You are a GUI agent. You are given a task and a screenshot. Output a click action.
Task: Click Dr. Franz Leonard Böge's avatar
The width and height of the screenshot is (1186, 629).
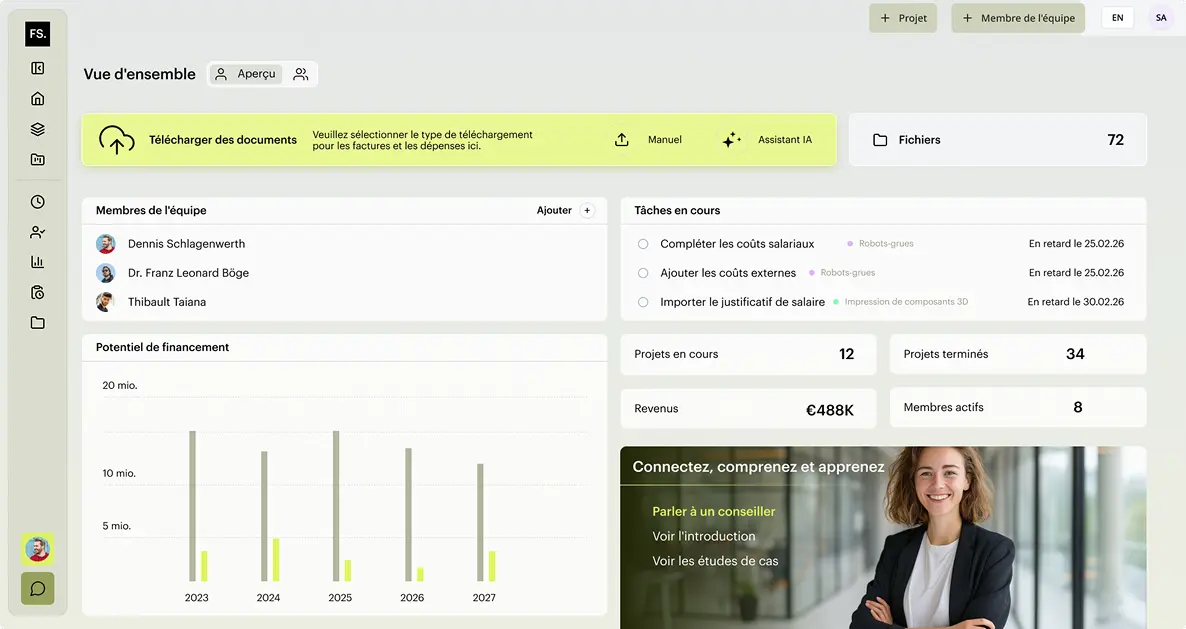[106, 273]
